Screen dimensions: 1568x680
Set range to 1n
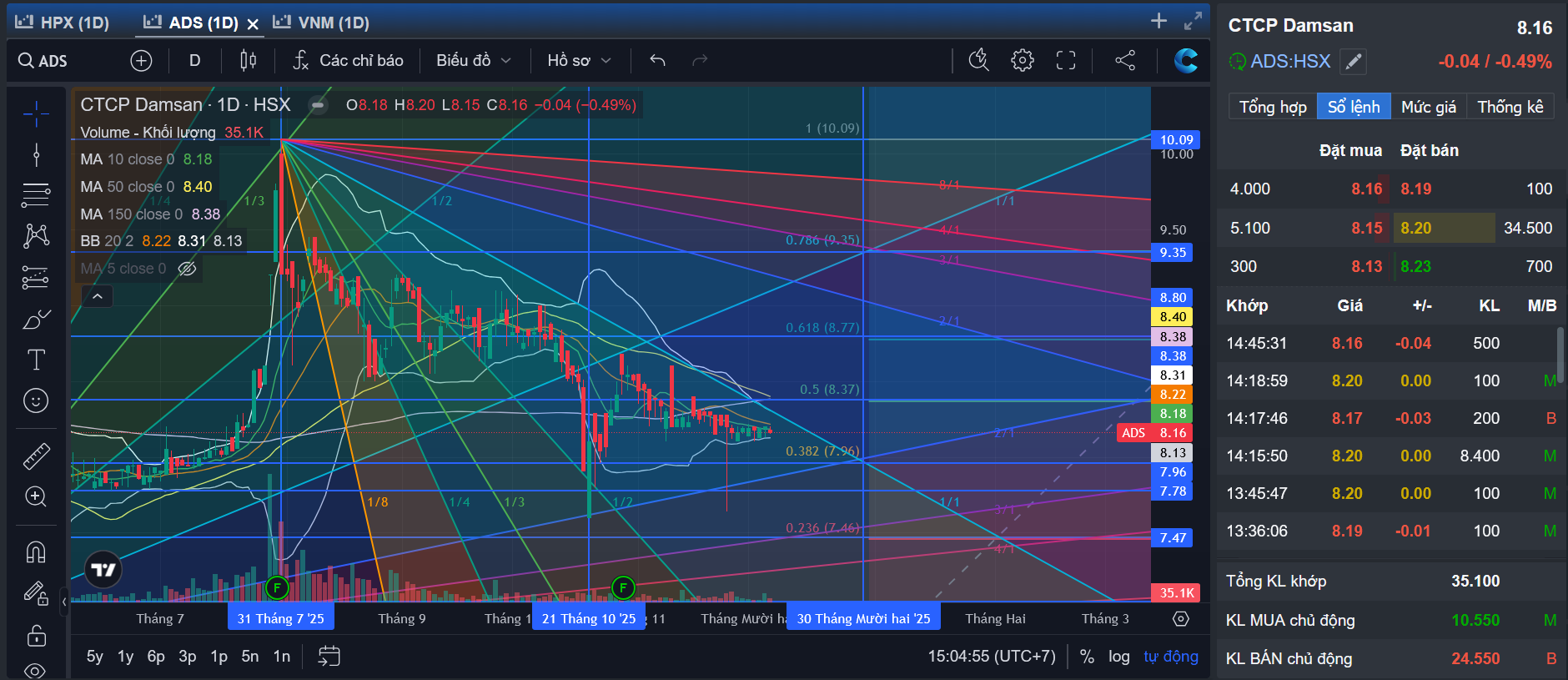[282, 657]
